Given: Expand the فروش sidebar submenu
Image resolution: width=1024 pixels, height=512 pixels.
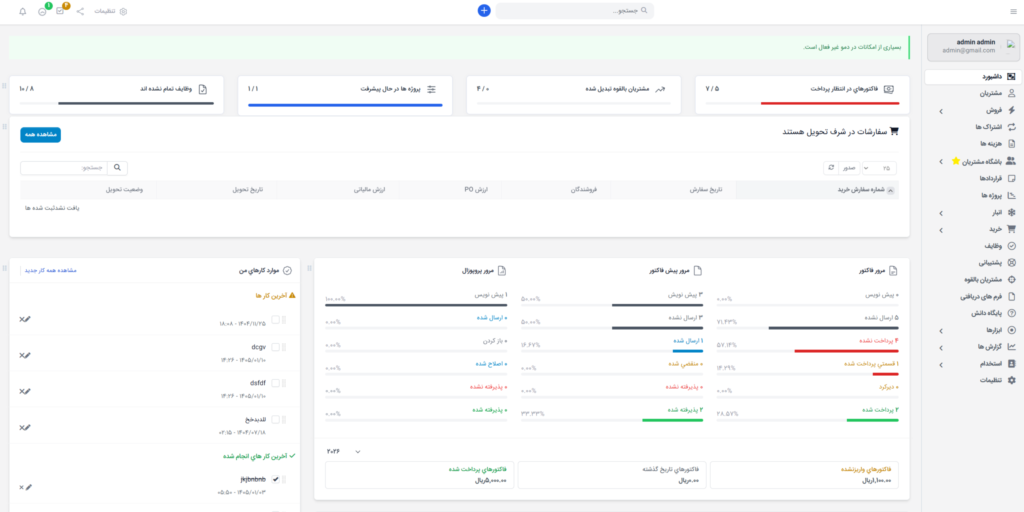Looking at the screenshot, I should coord(941,111).
